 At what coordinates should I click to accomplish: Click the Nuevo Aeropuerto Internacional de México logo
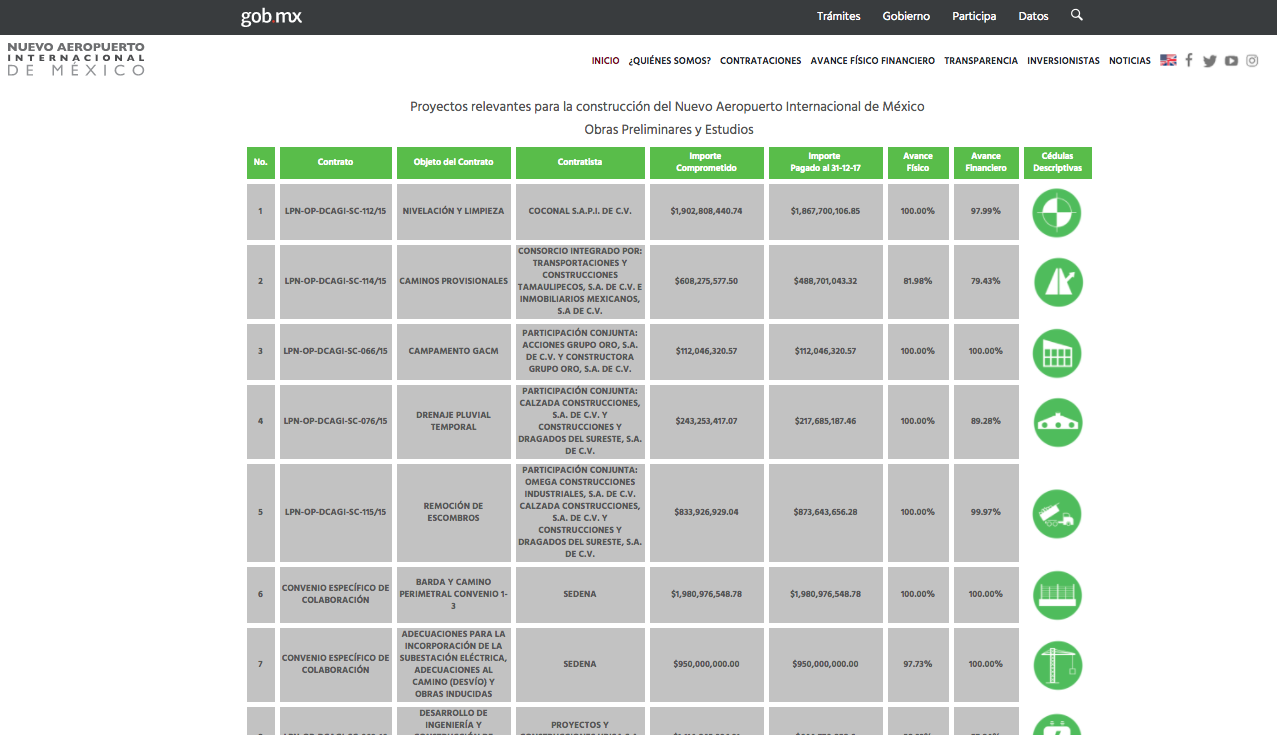click(x=76, y=59)
